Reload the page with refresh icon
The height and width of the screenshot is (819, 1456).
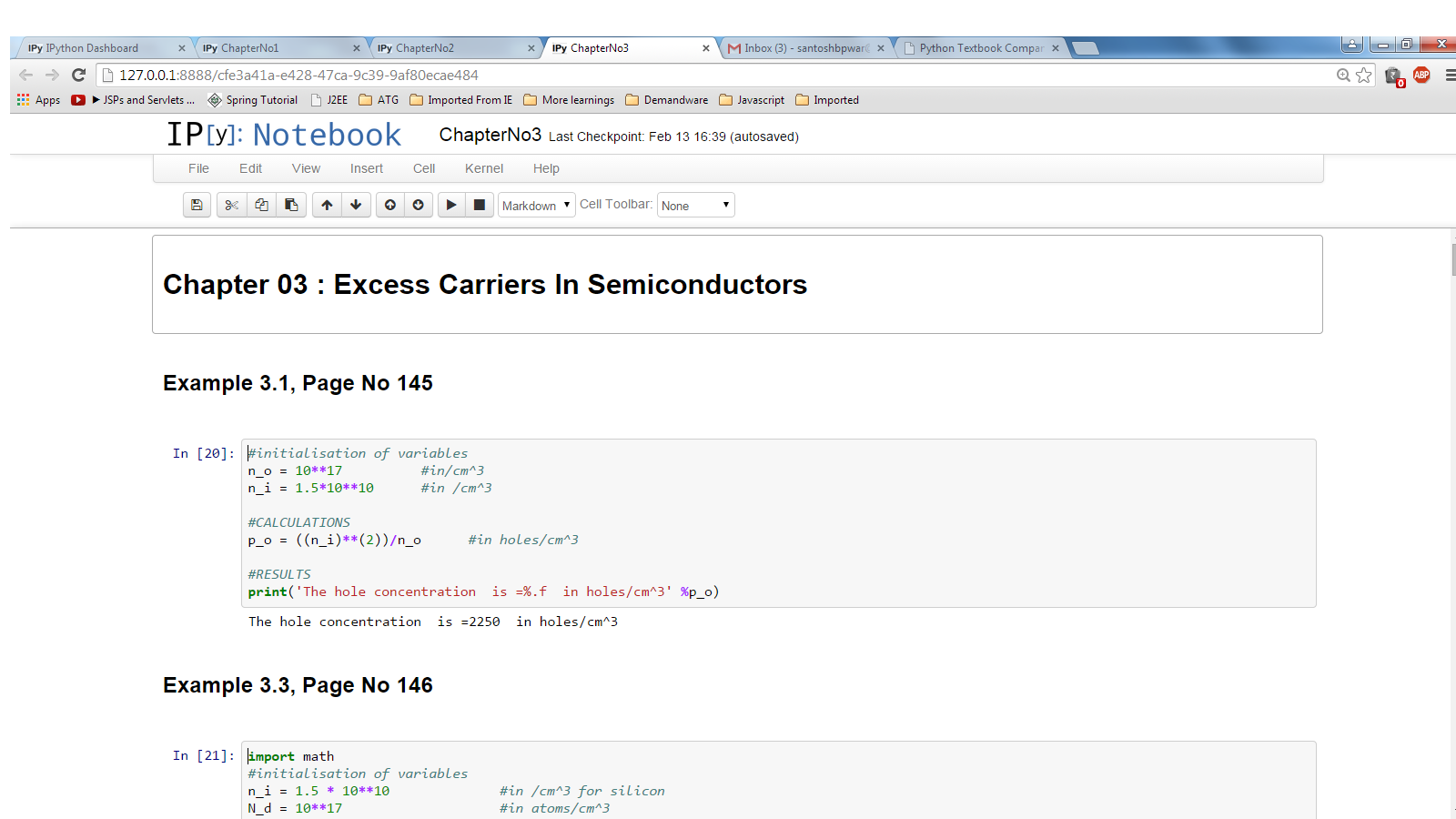(78, 76)
